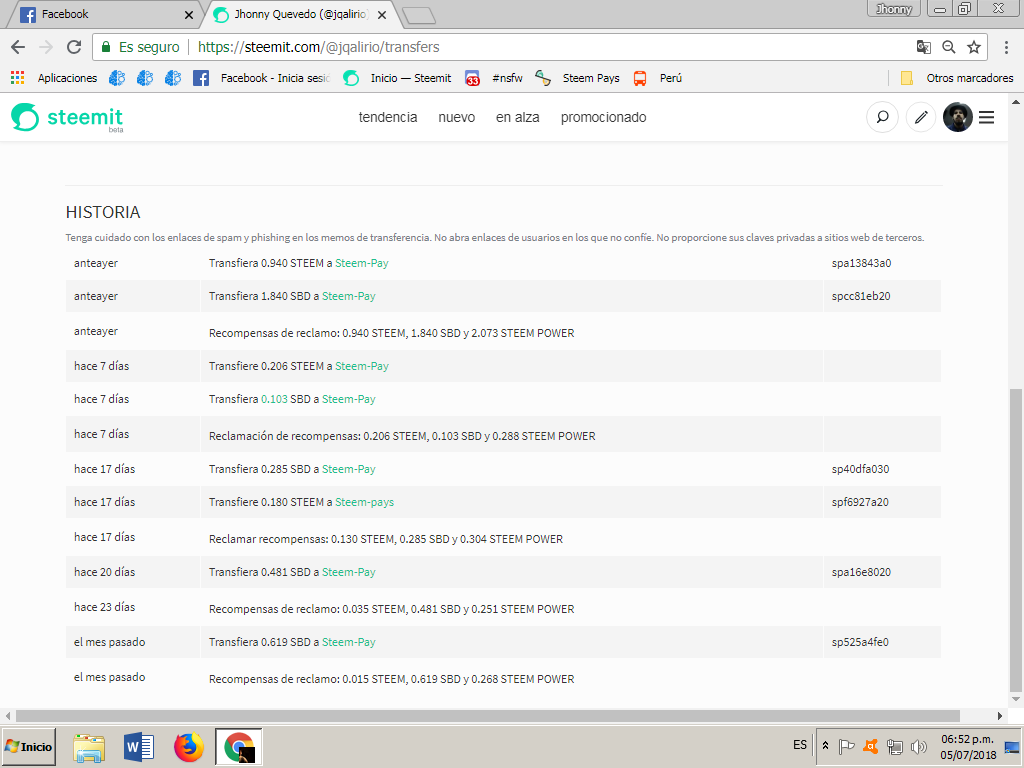The image size is (1024, 768).
Task: Open the Otros marcadores folder
Action: (x=957, y=78)
